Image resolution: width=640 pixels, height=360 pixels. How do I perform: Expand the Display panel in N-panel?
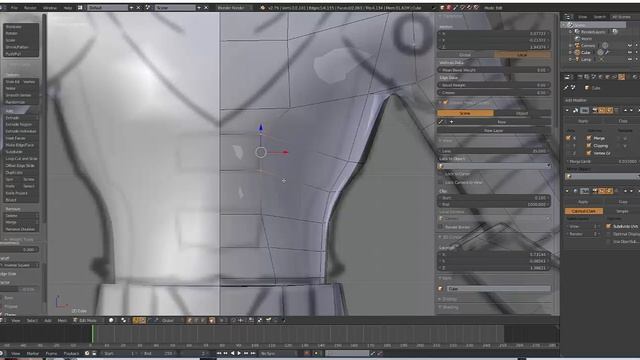(449, 299)
